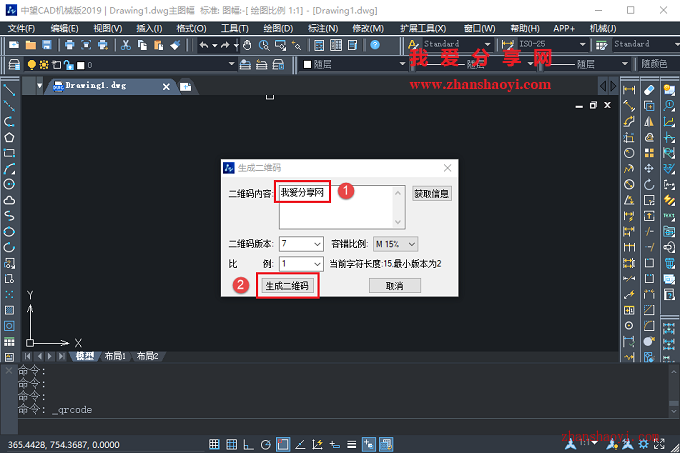Click the white layer color swatch

click(81, 65)
